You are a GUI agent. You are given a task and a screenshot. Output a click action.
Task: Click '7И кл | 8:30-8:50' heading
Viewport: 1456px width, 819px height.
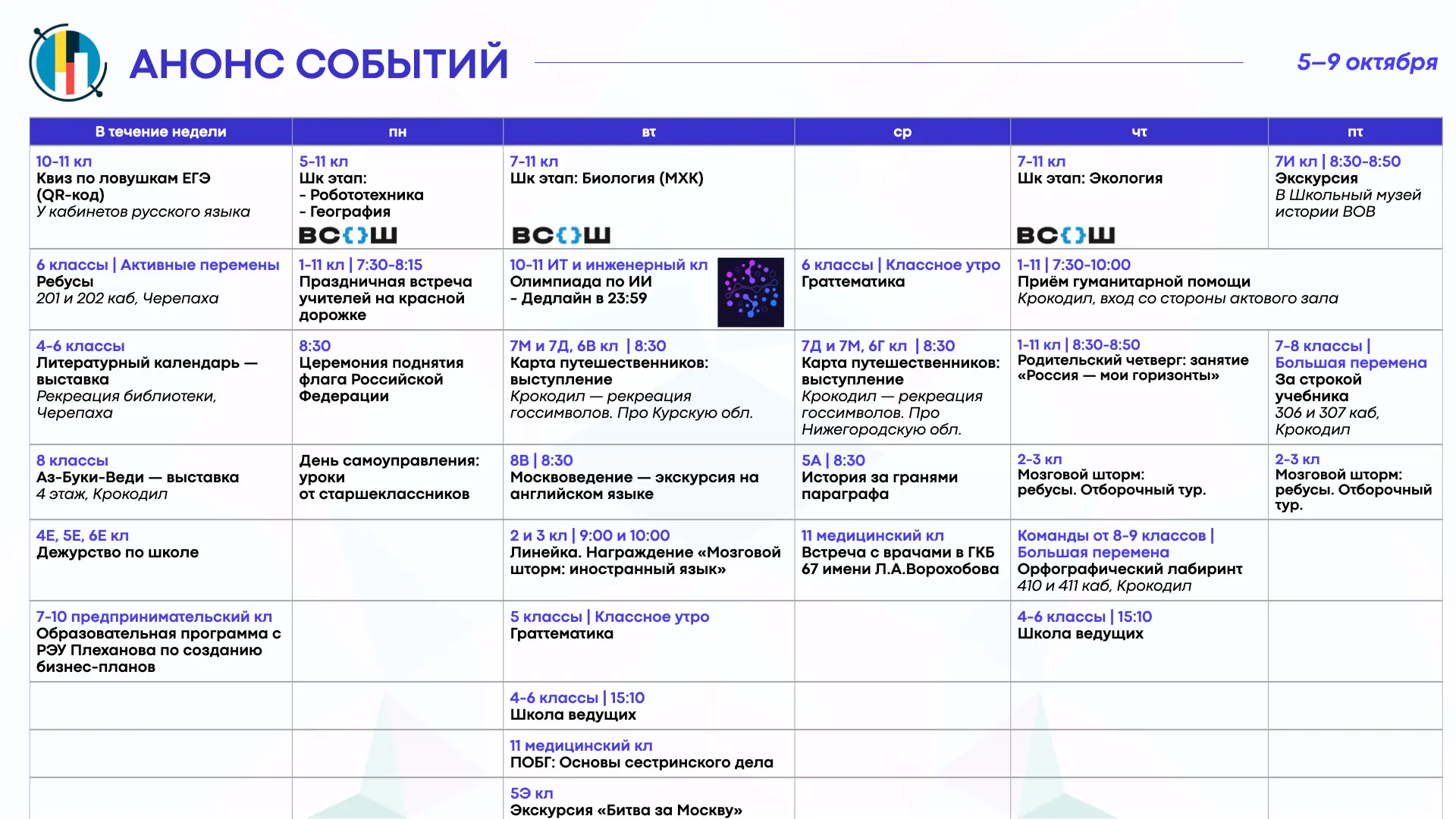pos(1338,162)
